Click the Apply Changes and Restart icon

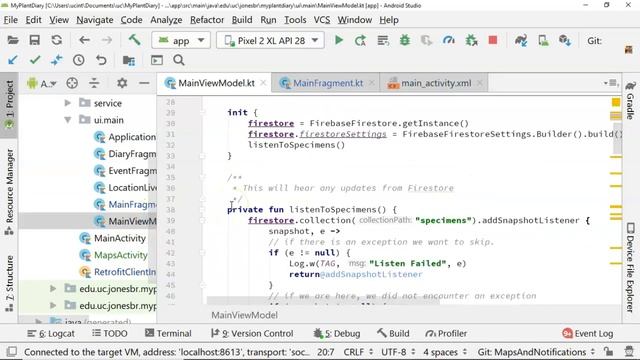tap(360, 40)
